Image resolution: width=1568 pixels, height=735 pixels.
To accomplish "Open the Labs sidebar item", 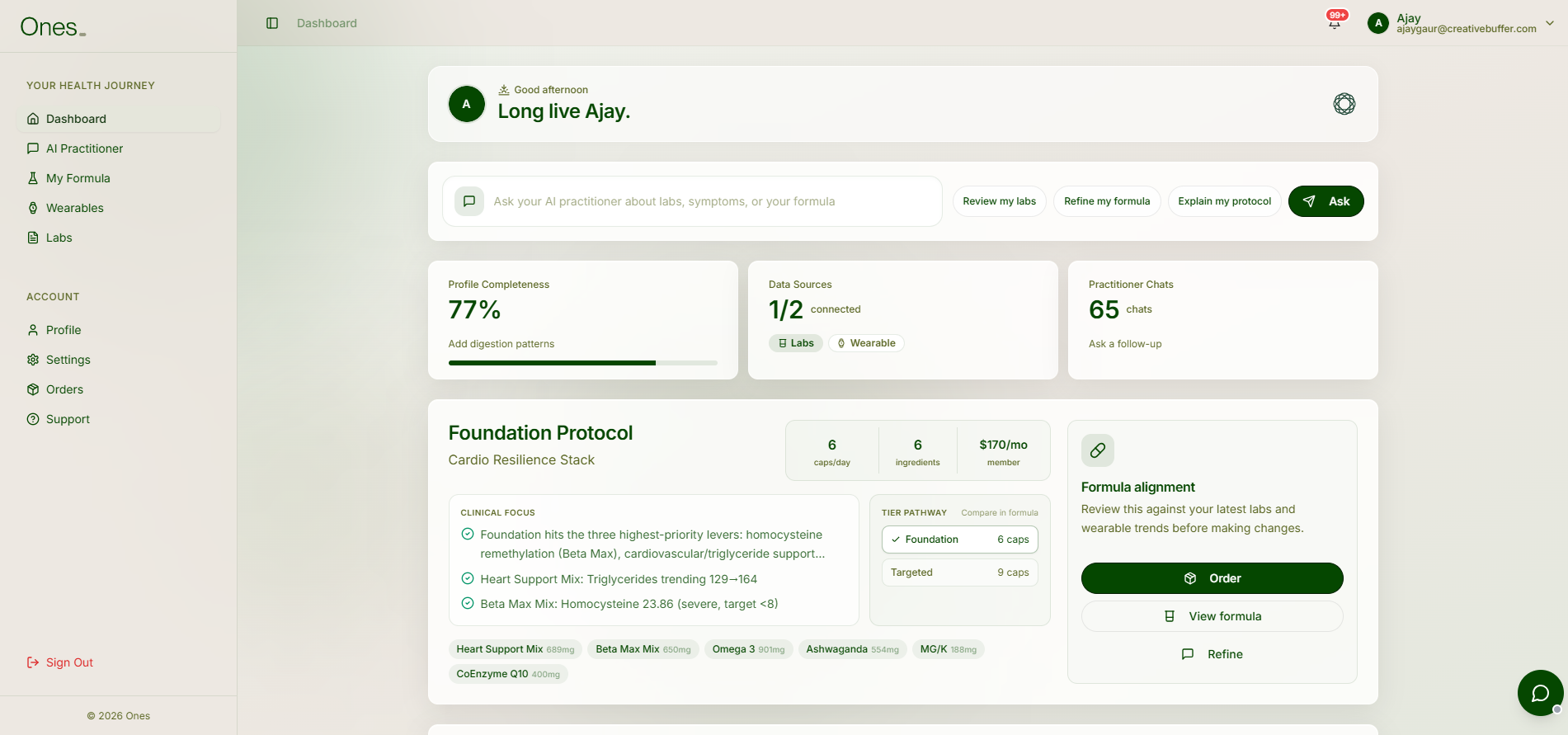I will point(119,238).
